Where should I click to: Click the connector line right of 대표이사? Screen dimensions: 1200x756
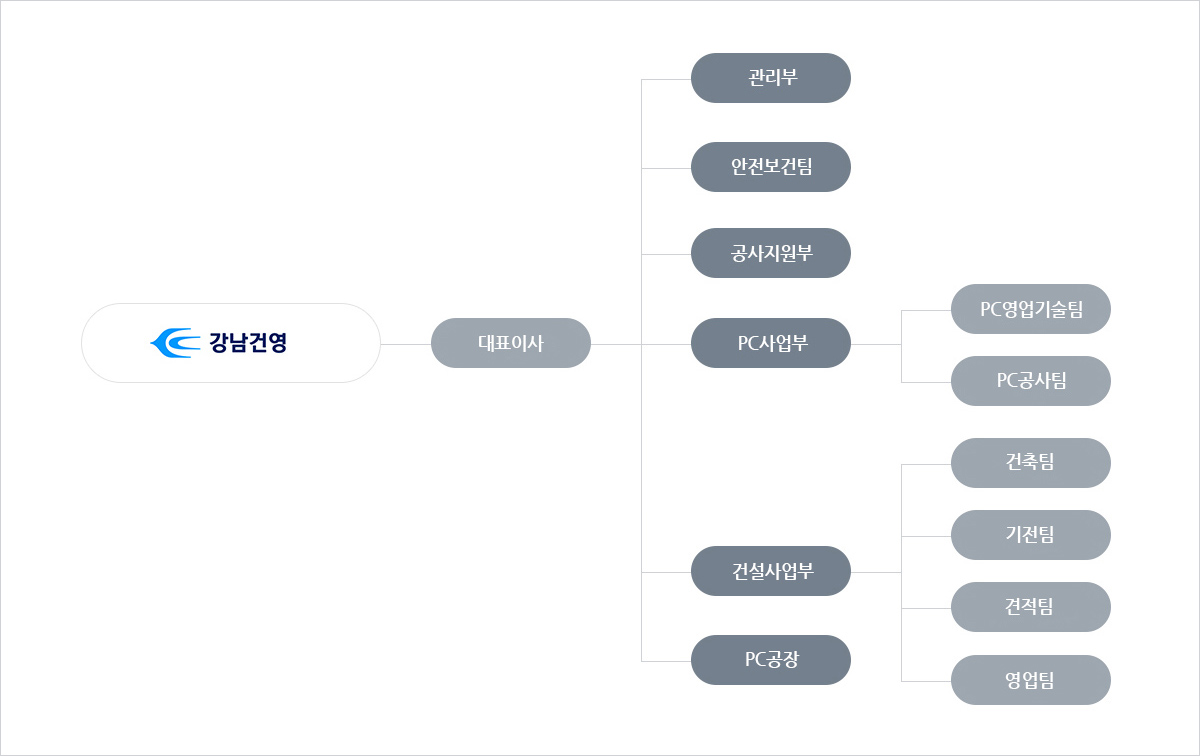[616, 344]
